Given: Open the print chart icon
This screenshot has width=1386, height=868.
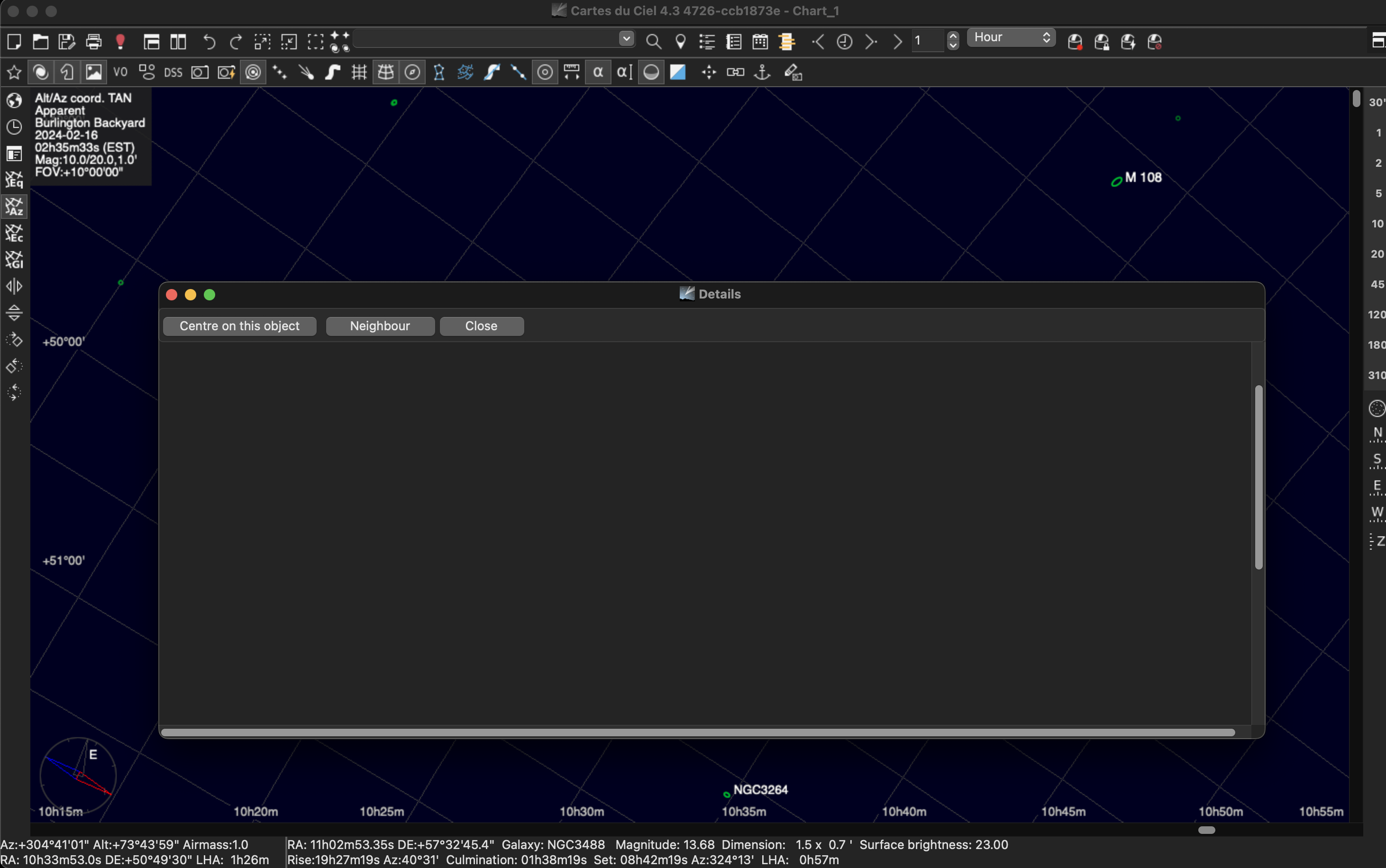Looking at the screenshot, I should pyautogui.click(x=93, y=42).
